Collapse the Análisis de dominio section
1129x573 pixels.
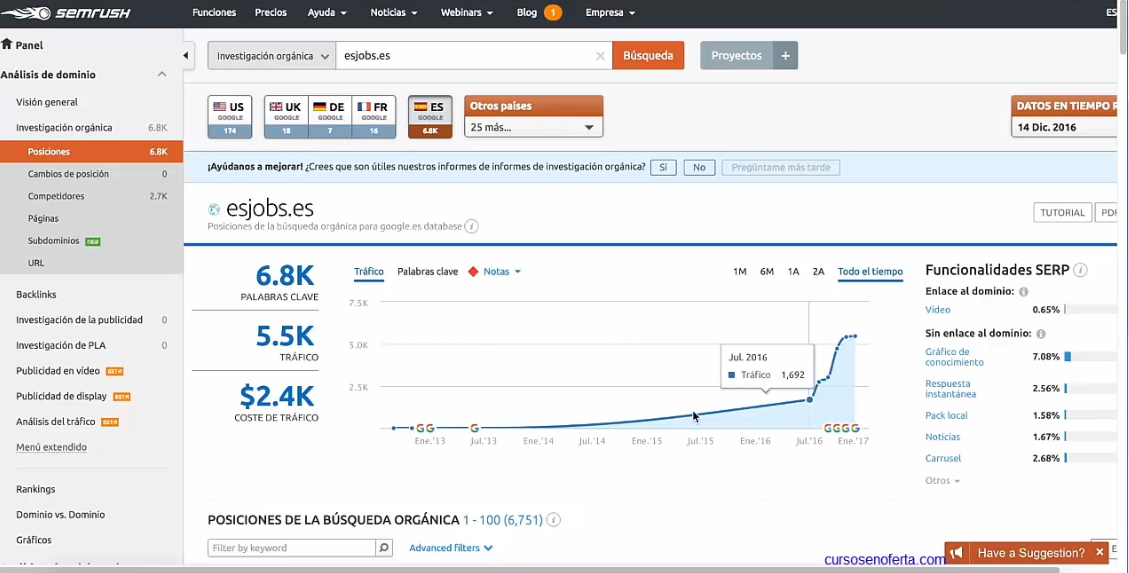[162, 74]
